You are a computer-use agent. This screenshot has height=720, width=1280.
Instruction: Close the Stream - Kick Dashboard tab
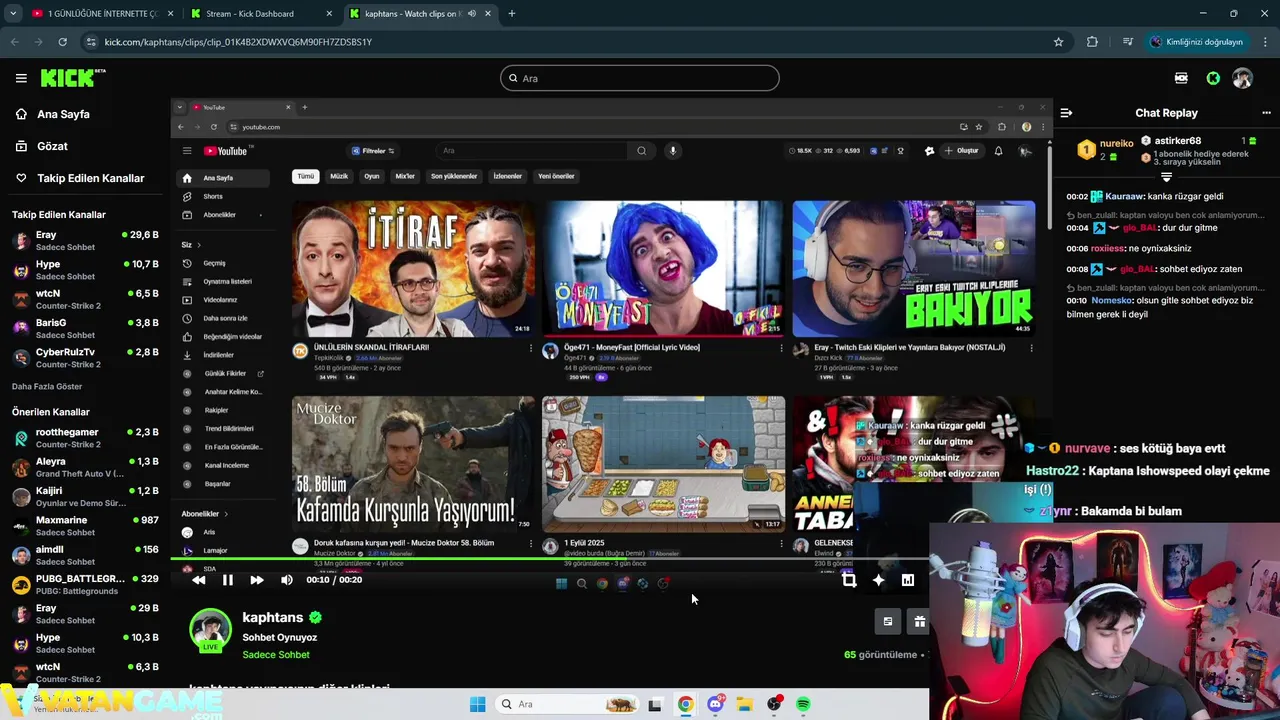(329, 13)
